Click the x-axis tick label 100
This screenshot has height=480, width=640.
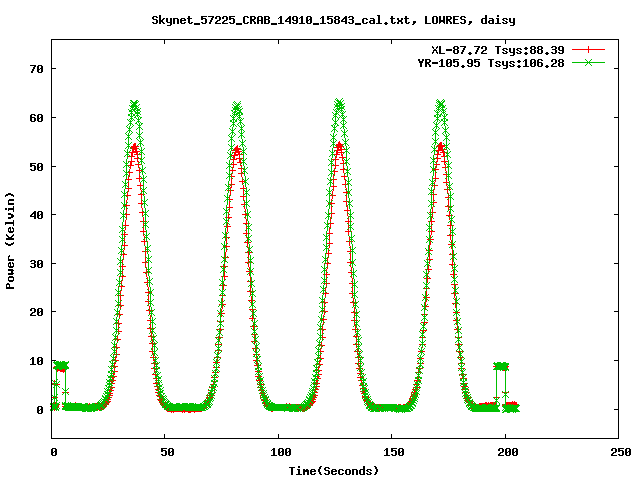click(281, 452)
